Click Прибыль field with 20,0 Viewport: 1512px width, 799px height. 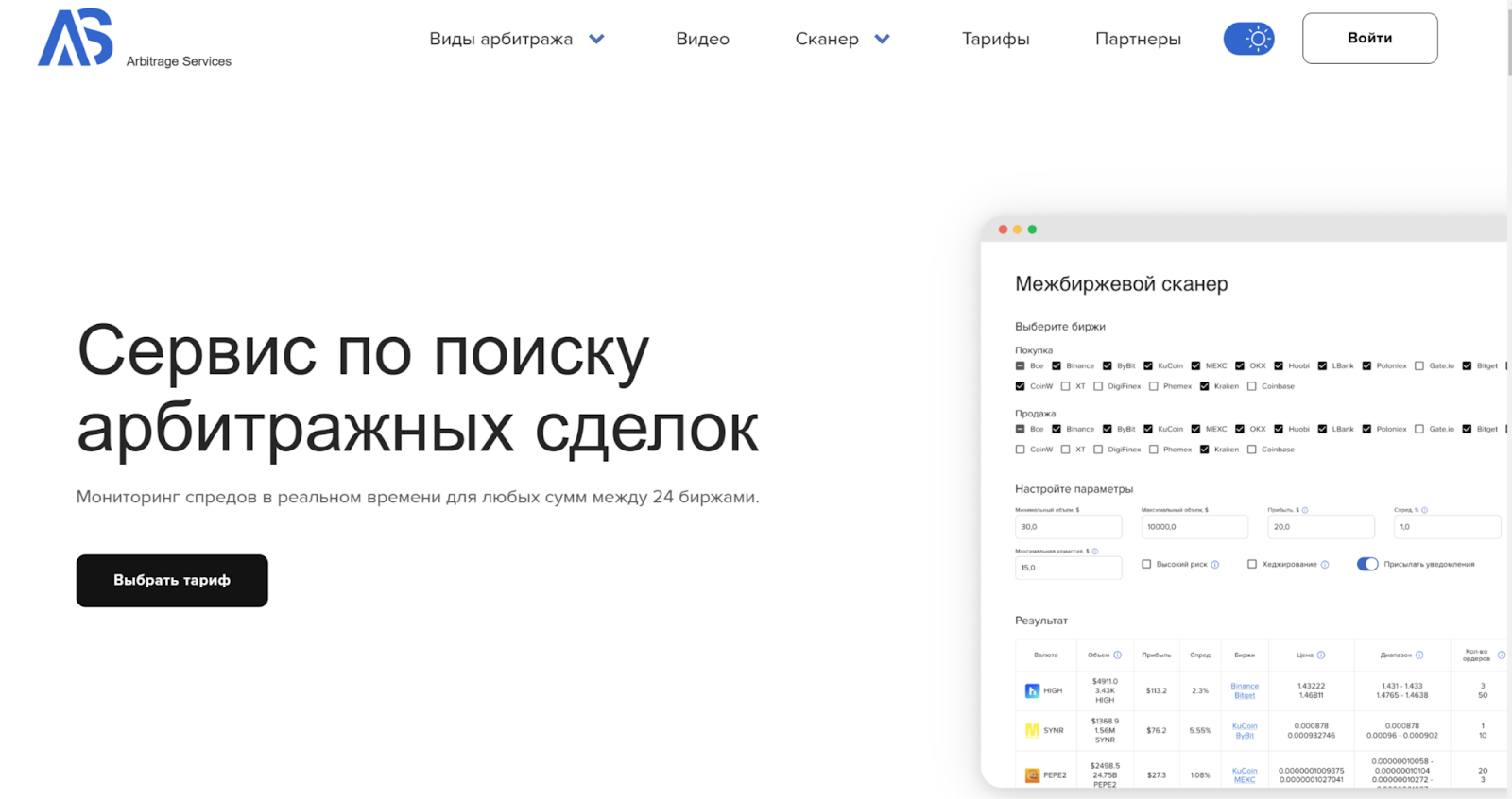pos(1321,527)
